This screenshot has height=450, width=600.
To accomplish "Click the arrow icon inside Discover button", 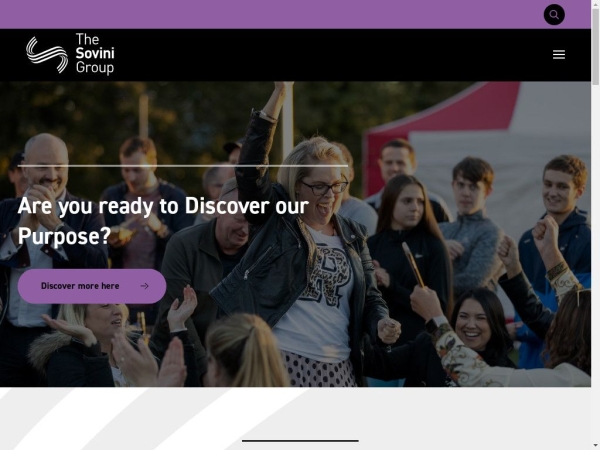I will click(145, 286).
